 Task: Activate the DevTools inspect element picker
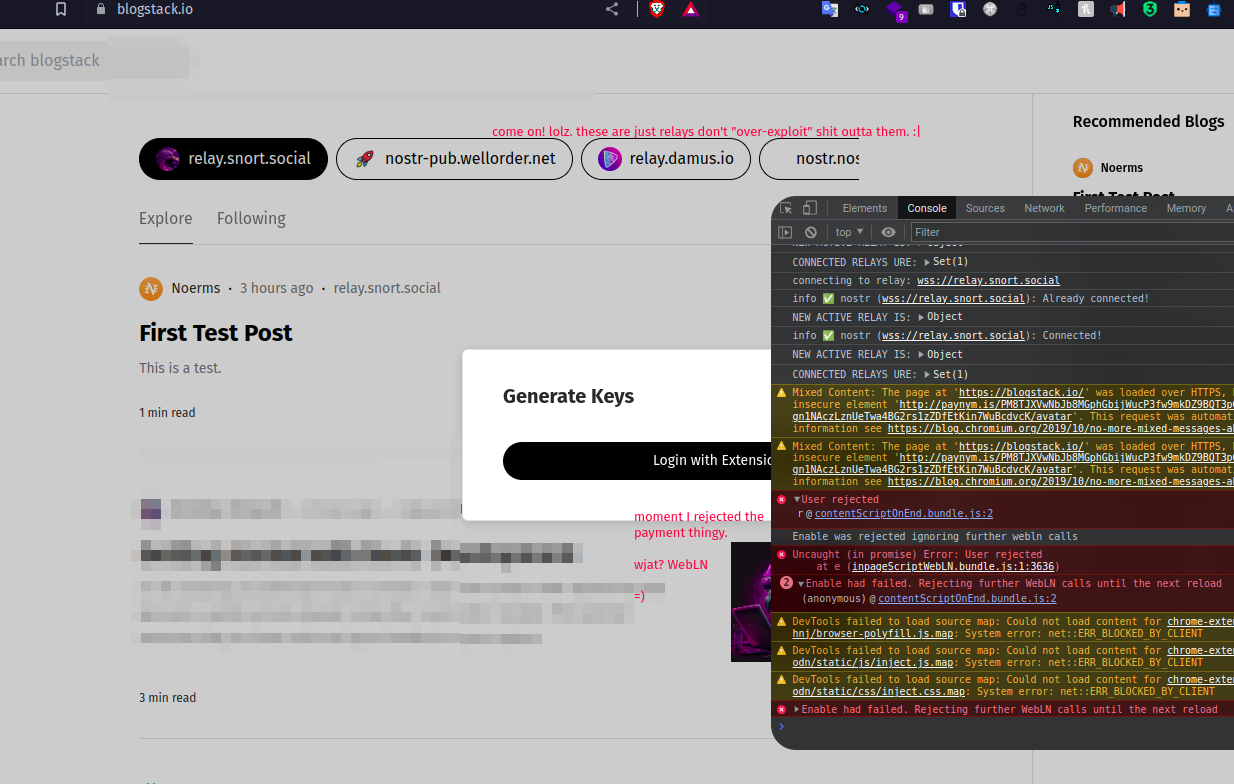tap(786, 208)
